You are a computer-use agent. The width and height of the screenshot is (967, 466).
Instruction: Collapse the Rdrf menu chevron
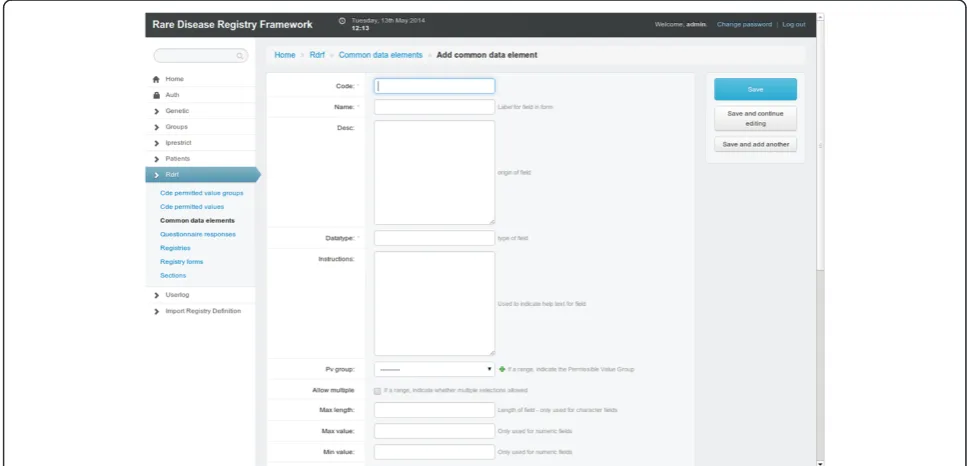(x=156, y=175)
